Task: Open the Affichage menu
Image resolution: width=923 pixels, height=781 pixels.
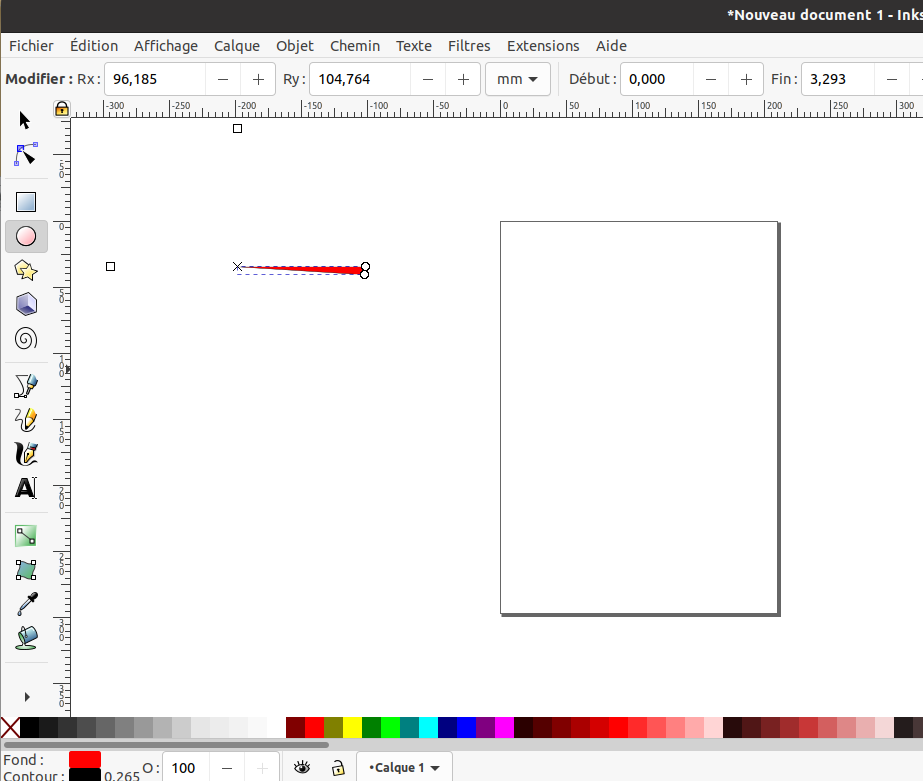Action: click(166, 46)
